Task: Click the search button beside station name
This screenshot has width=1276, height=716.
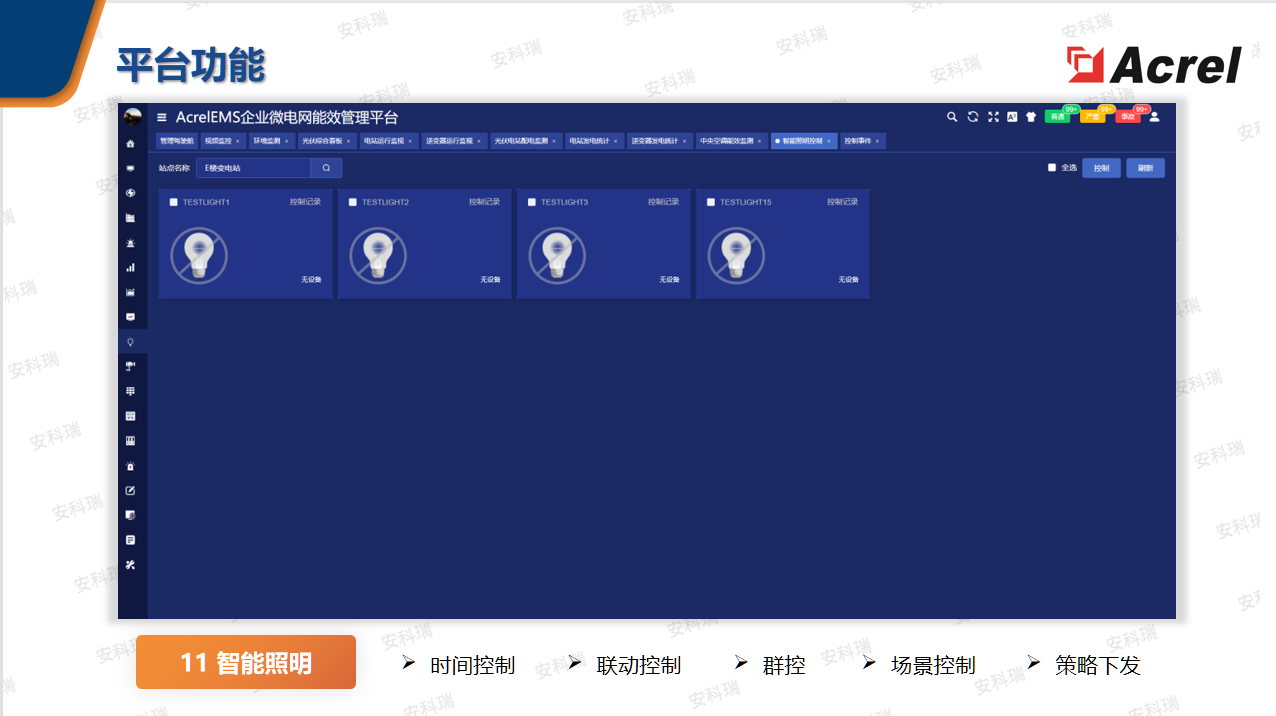Action: tap(326, 168)
